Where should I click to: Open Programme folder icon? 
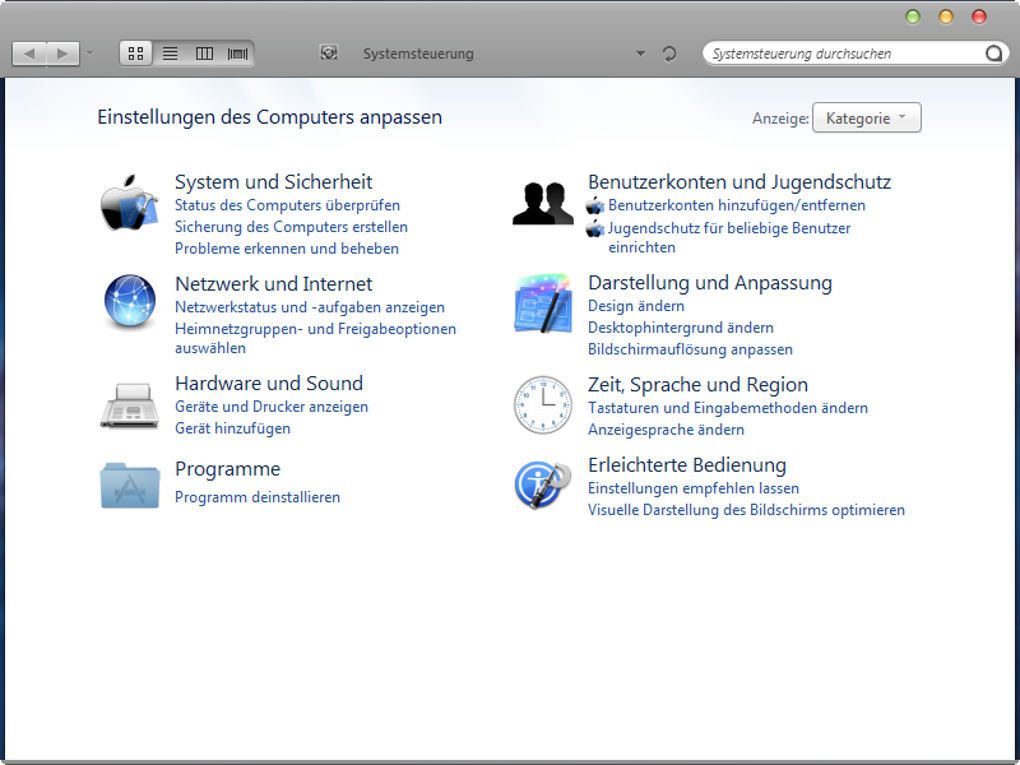129,485
